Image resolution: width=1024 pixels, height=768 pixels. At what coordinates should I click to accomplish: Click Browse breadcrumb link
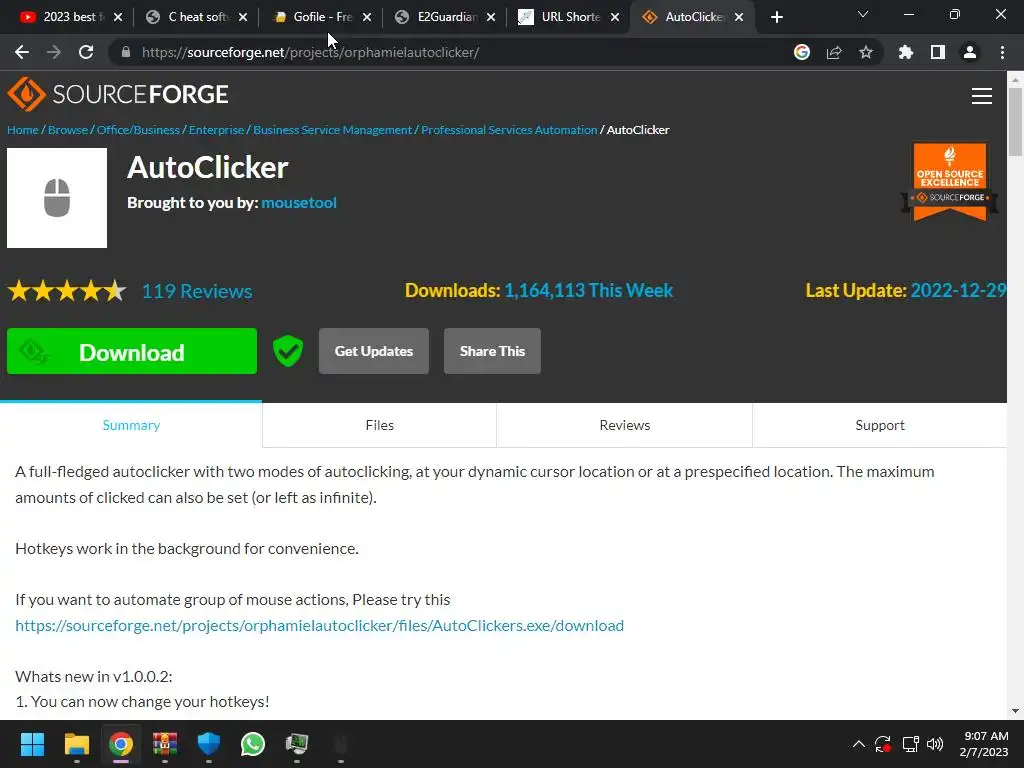coord(68,130)
